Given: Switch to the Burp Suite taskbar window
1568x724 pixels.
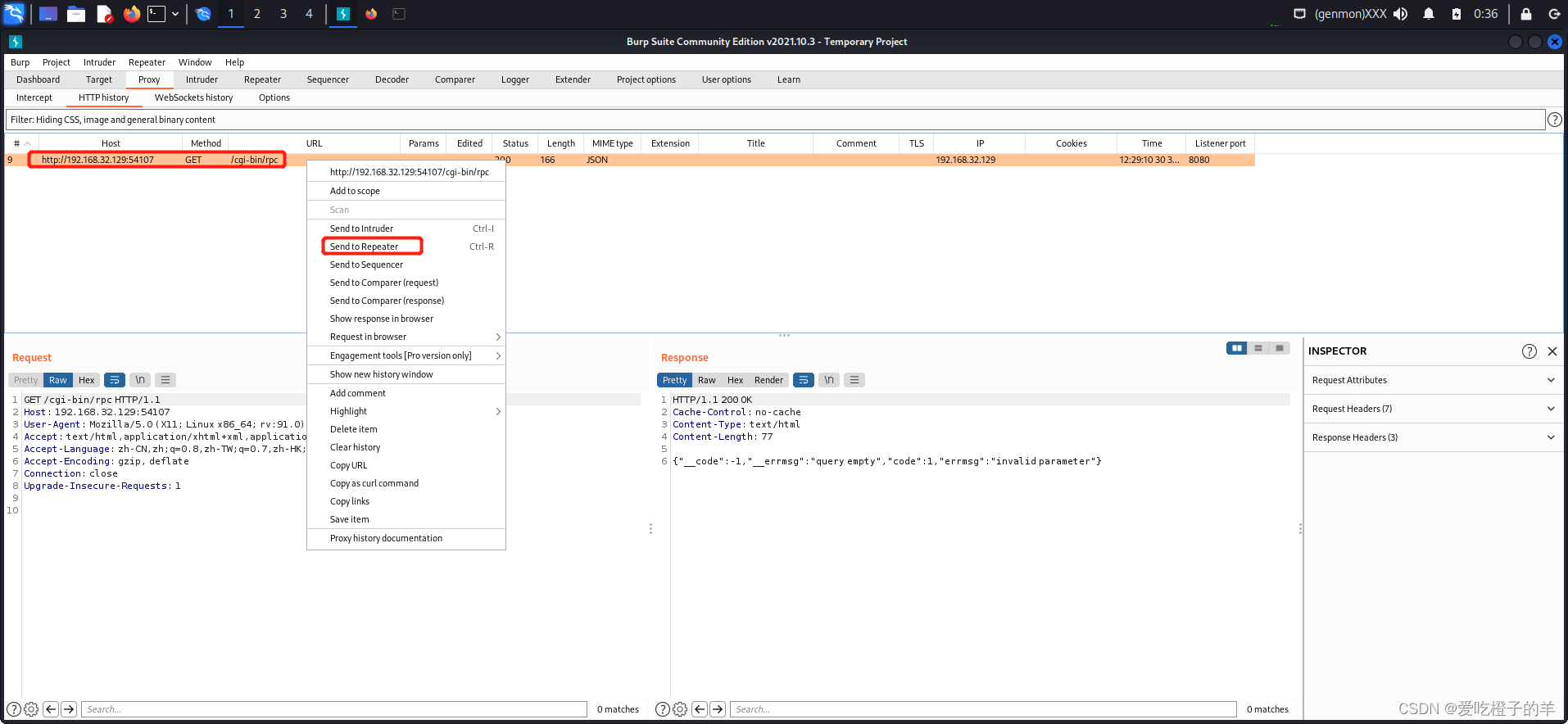Looking at the screenshot, I should [343, 14].
